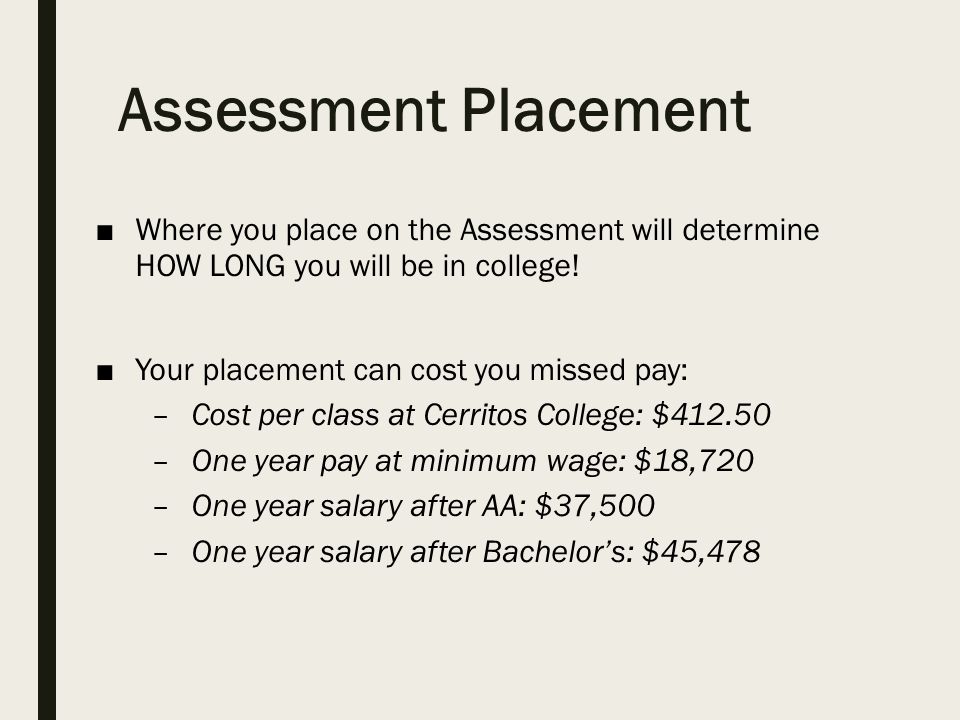This screenshot has height=720, width=960.
Task: Click the dash before 'One year salary after AA'
Action: [161, 508]
